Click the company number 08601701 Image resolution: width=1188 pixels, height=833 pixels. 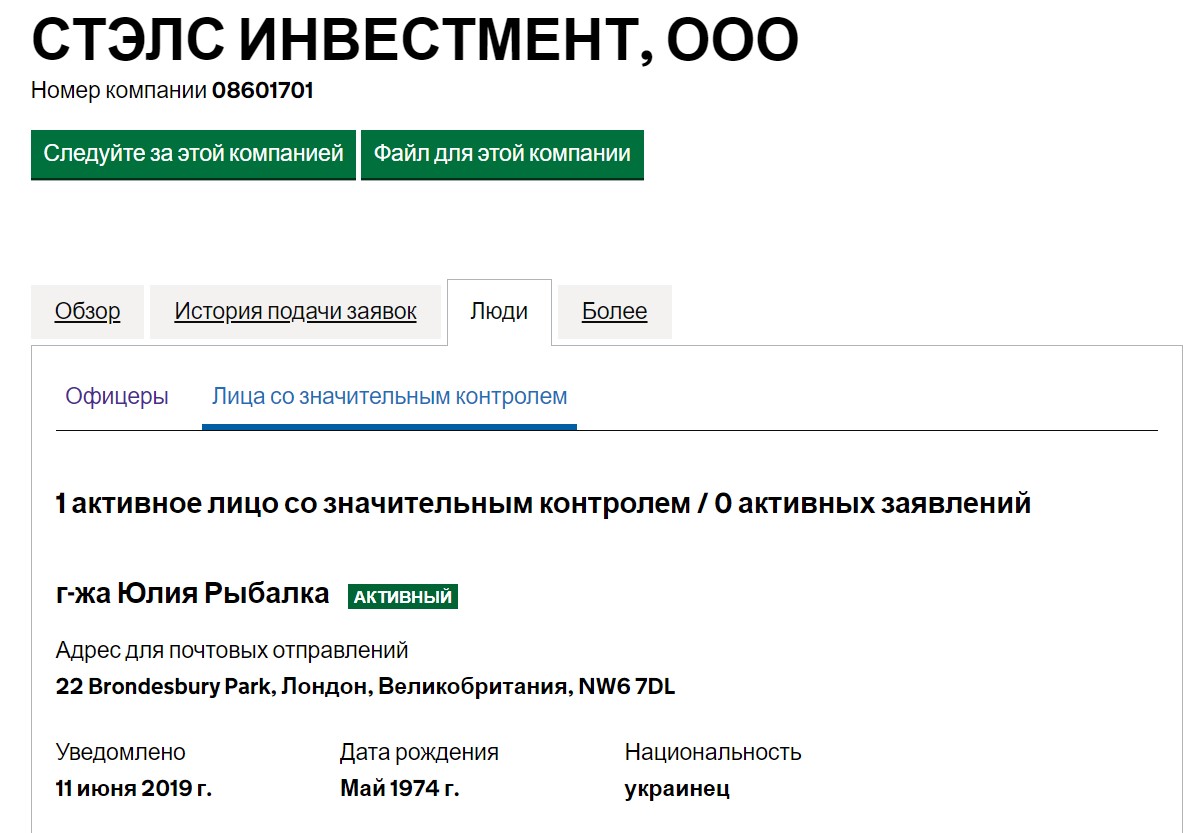pos(262,91)
